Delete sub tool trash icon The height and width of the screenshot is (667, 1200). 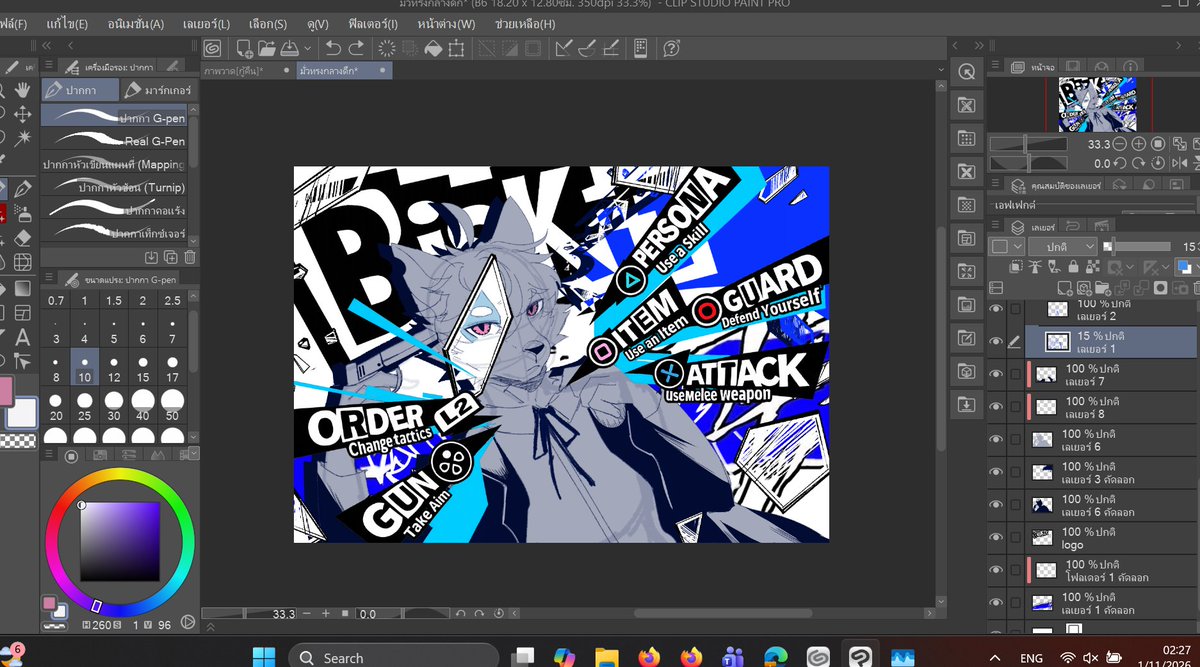click(190, 257)
